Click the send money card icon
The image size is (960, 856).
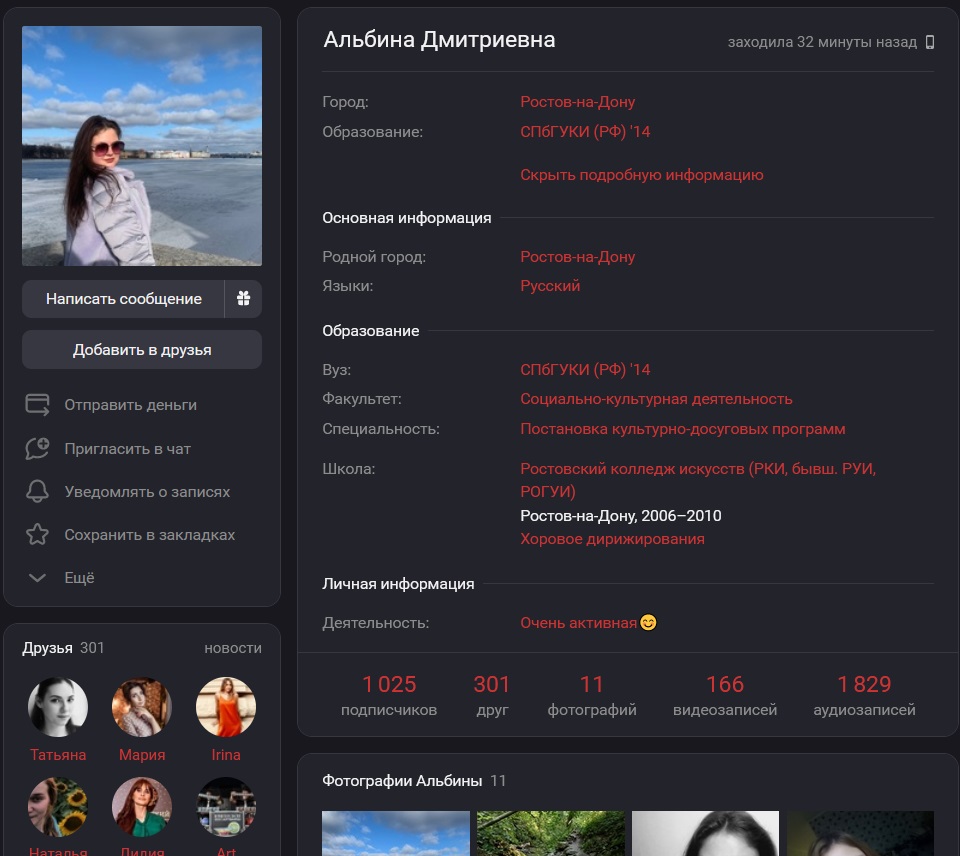point(37,405)
